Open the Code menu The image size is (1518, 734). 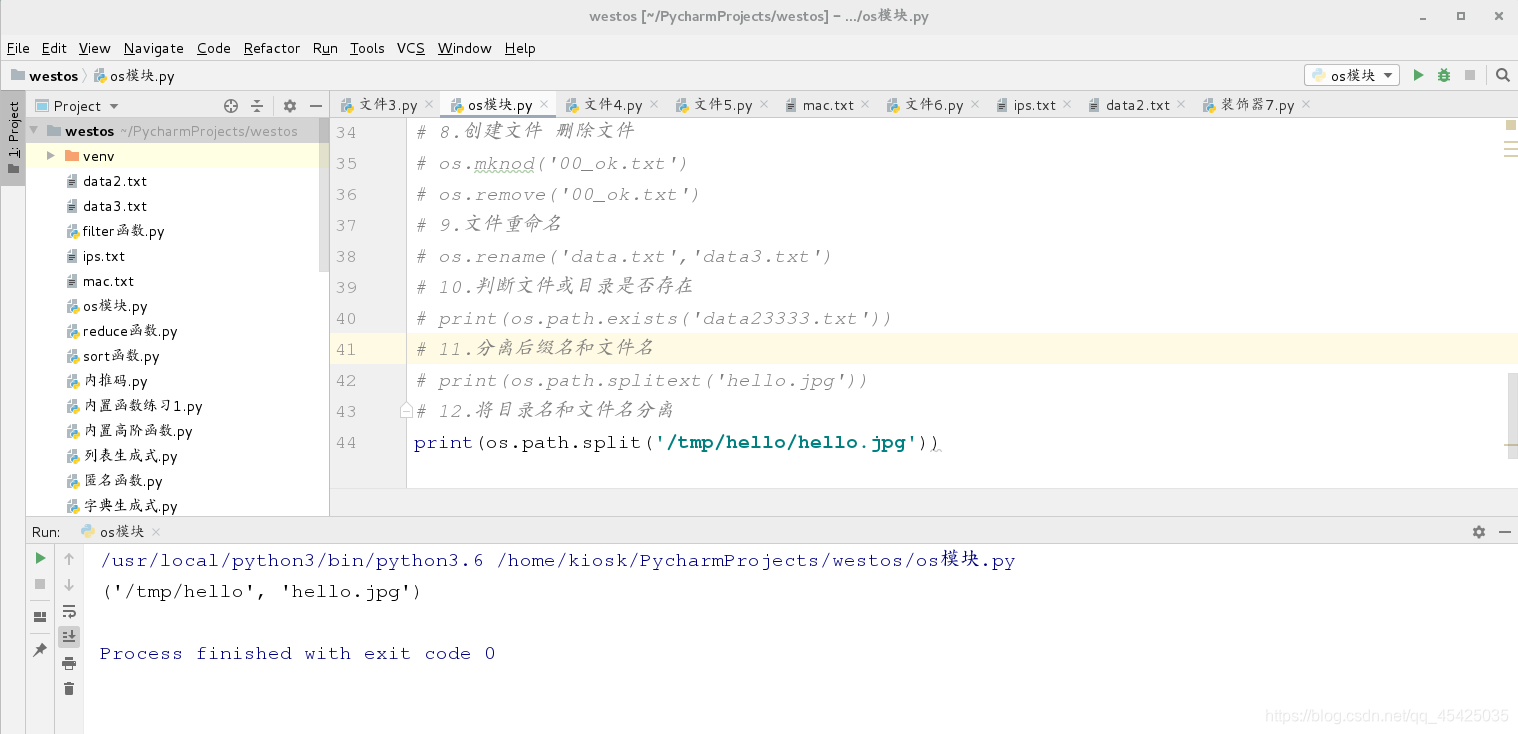pos(213,48)
